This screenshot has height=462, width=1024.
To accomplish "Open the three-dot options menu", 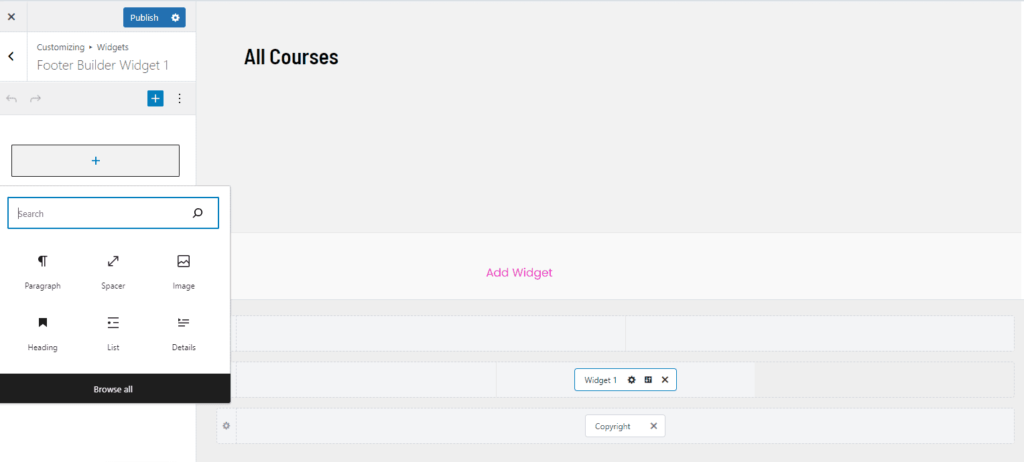I will coord(180,98).
